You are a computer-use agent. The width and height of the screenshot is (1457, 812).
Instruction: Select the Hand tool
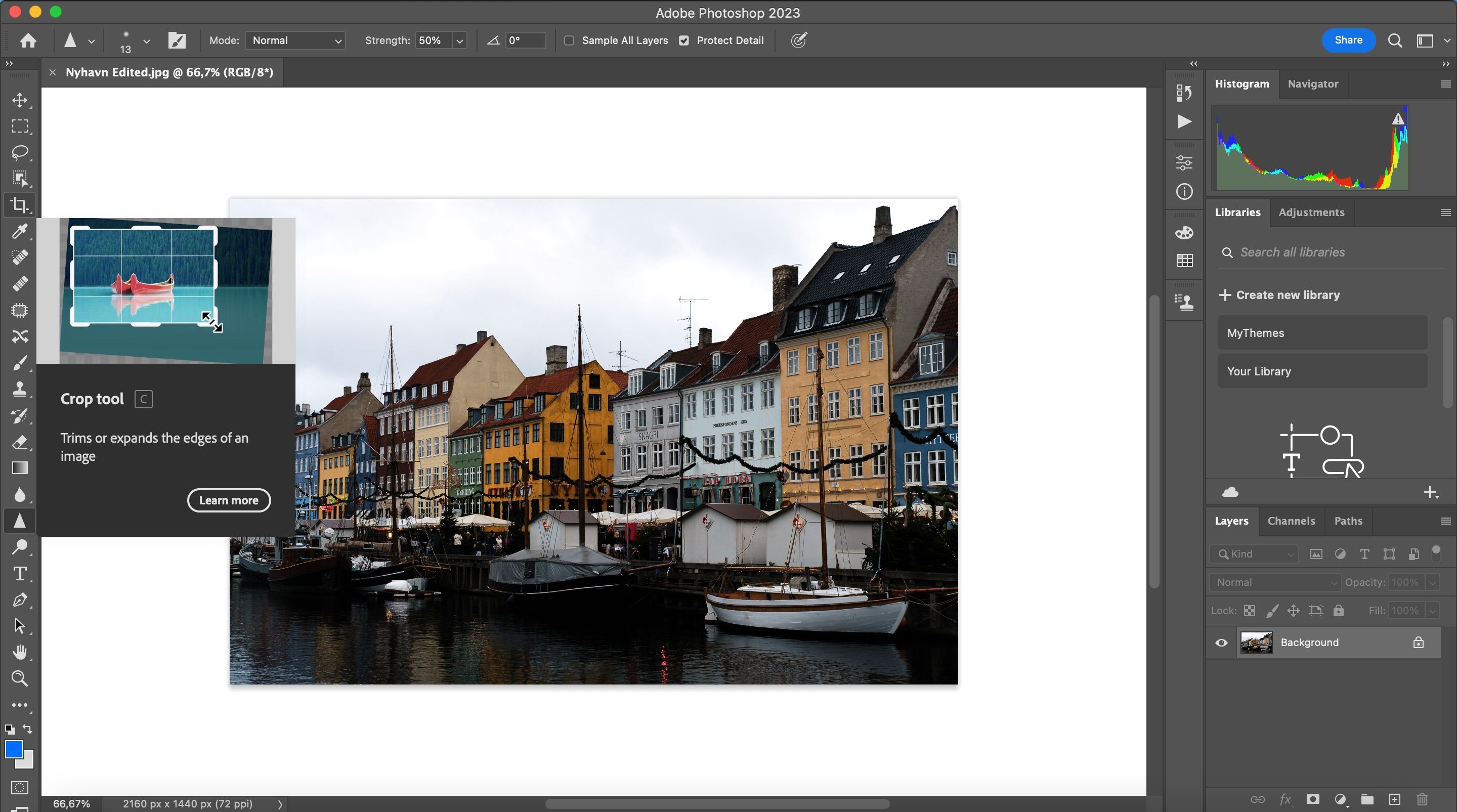click(x=20, y=652)
